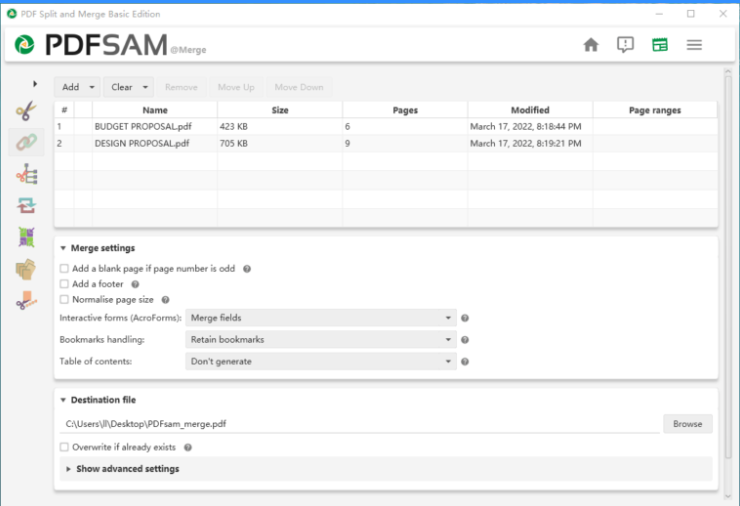Click Browse for destination file
The width and height of the screenshot is (740, 506).
click(688, 424)
